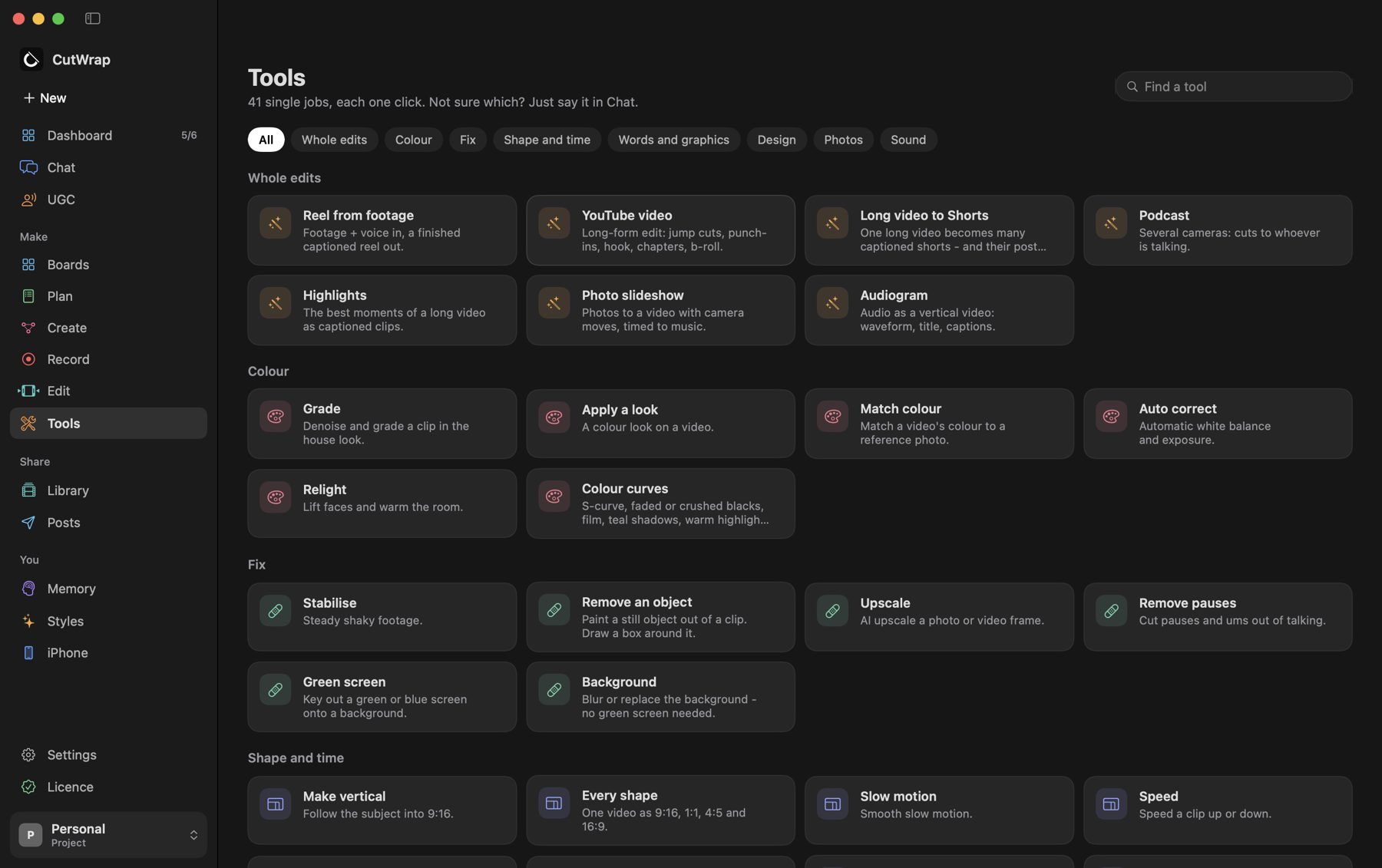
Task: Switch to the Fix filter
Action: click(x=468, y=140)
